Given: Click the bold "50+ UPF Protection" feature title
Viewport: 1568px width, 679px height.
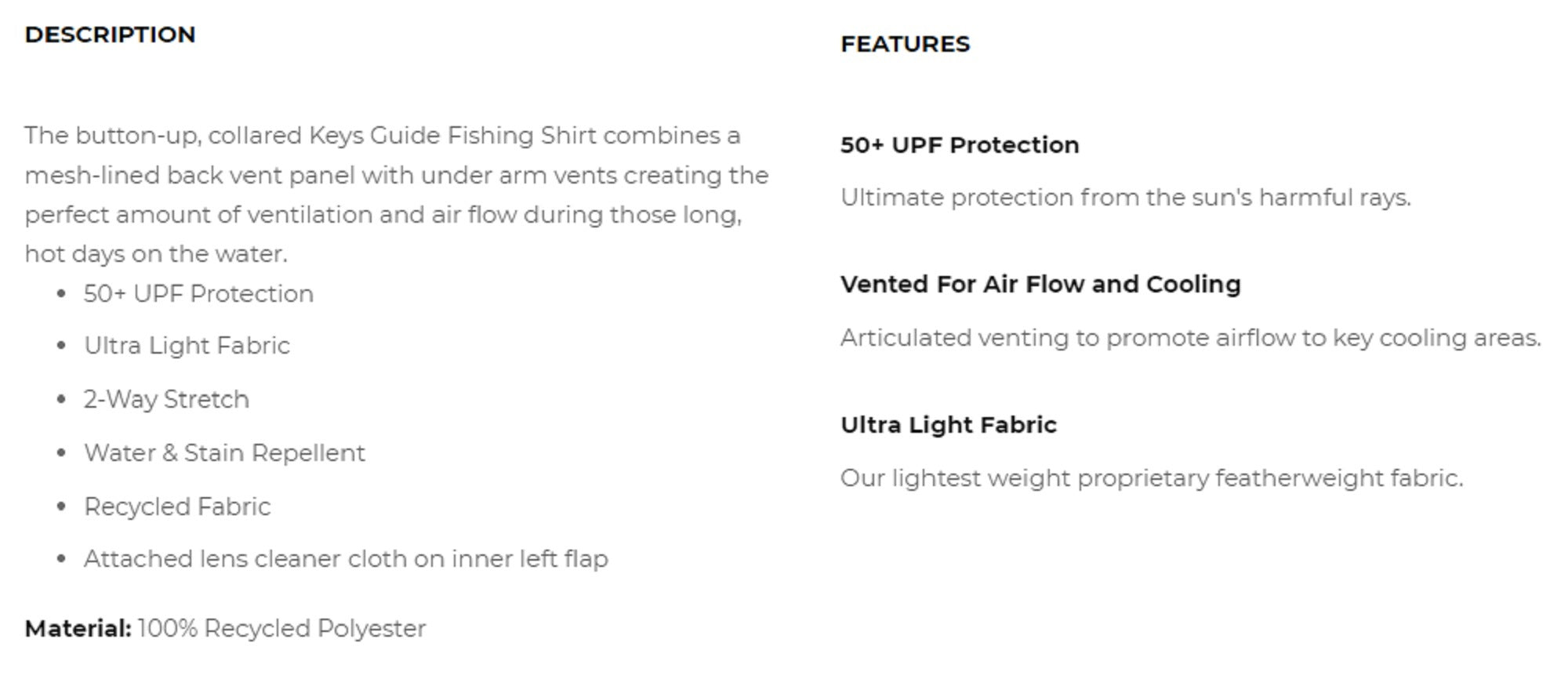Looking at the screenshot, I should coord(960,145).
